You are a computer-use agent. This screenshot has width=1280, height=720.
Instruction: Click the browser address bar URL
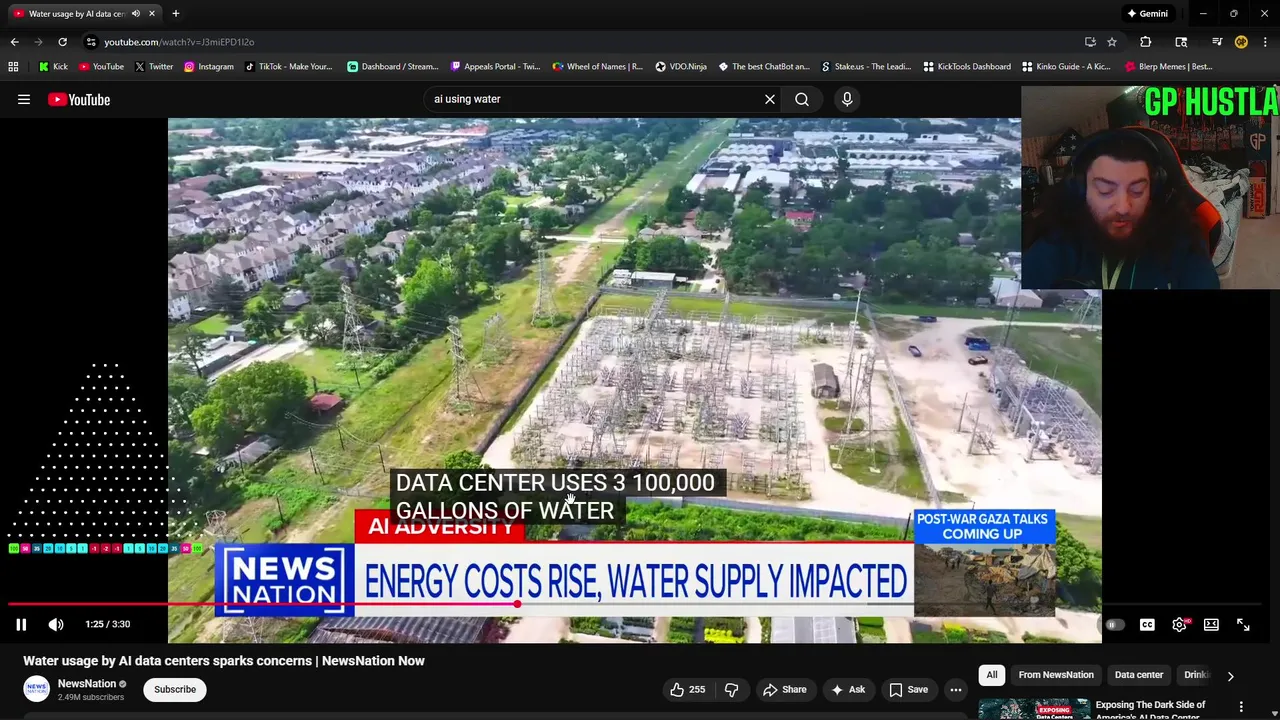click(179, 42)
